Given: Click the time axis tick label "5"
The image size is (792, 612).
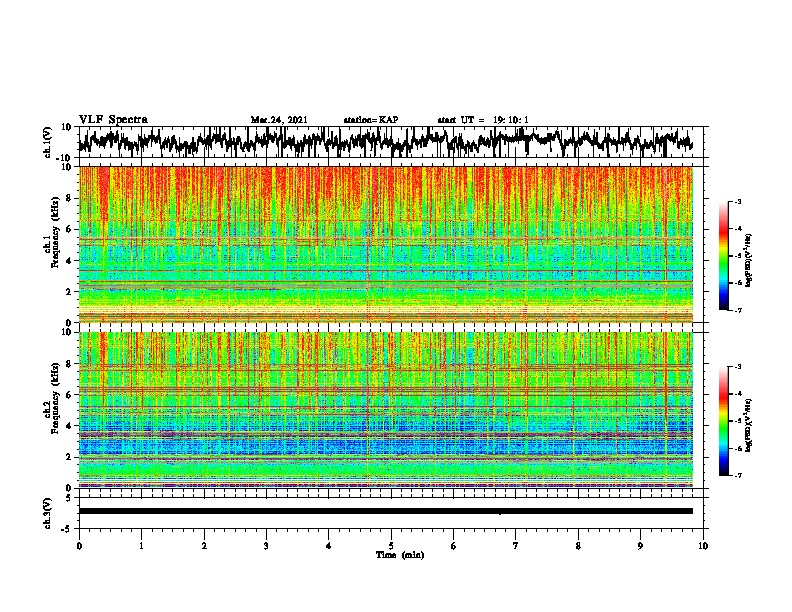Looking at the screenshot, I should click(x=391, y=546).
